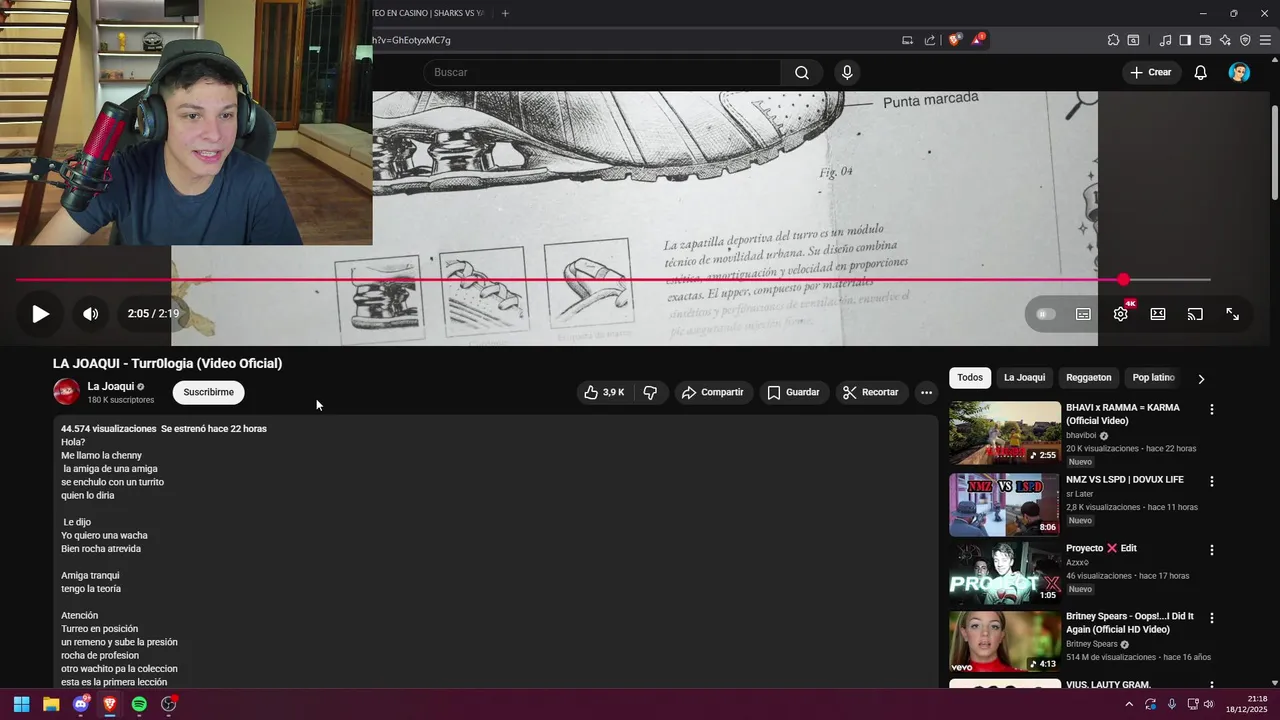The height and width of the screenshot is (720, 1280).
Task: Open BHAVI x RAMMA KARMA video thumbnail
Action: 1005,433
